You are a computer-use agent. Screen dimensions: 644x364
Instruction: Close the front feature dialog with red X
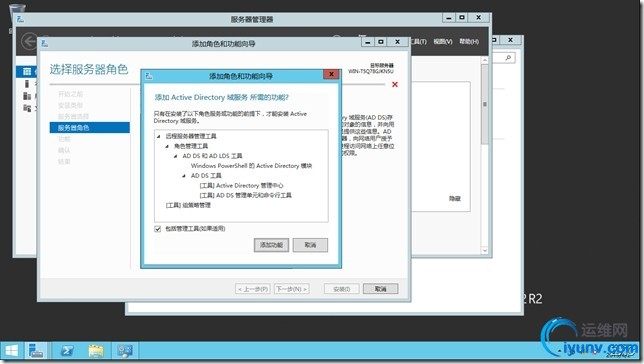[331, 74]
